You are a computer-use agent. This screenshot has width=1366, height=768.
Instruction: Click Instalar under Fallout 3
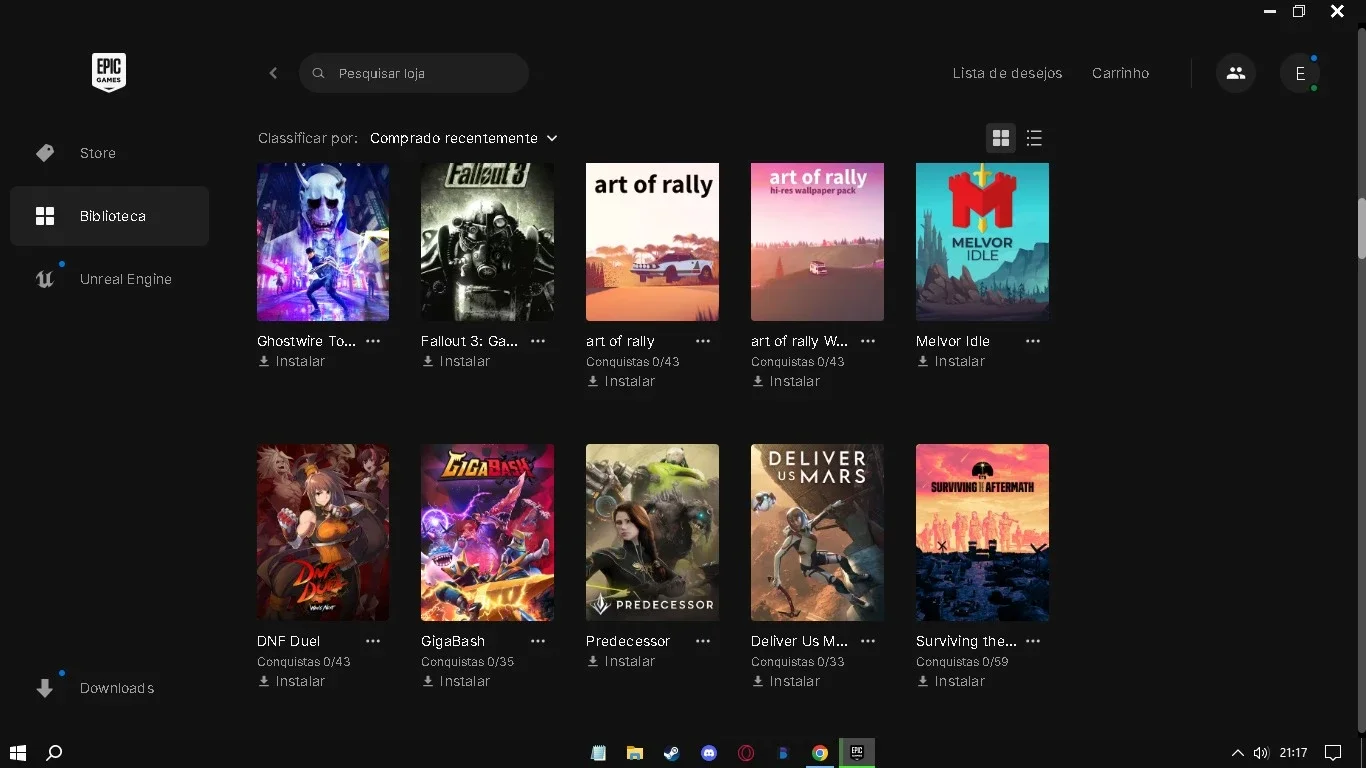456,361
